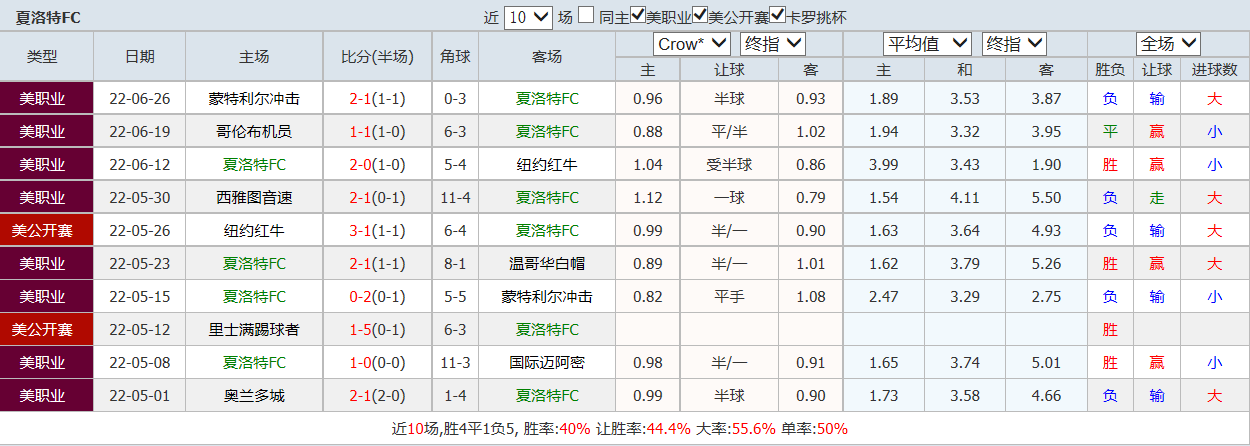Click the 纽约红牛 home team on 22-05-26
Image resolution: width=1250 pixels, height=446 pixels.
click(x=254, y=231)
